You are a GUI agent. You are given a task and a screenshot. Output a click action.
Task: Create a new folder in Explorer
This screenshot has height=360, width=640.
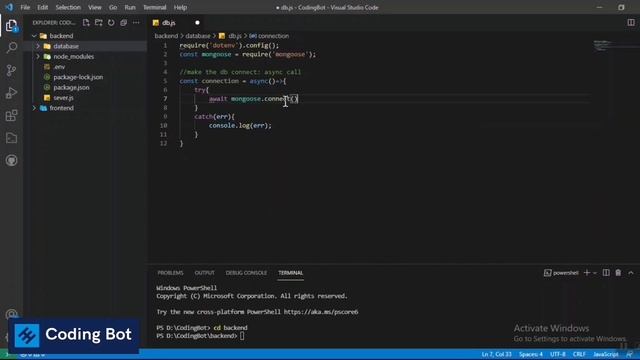(99, 23)
